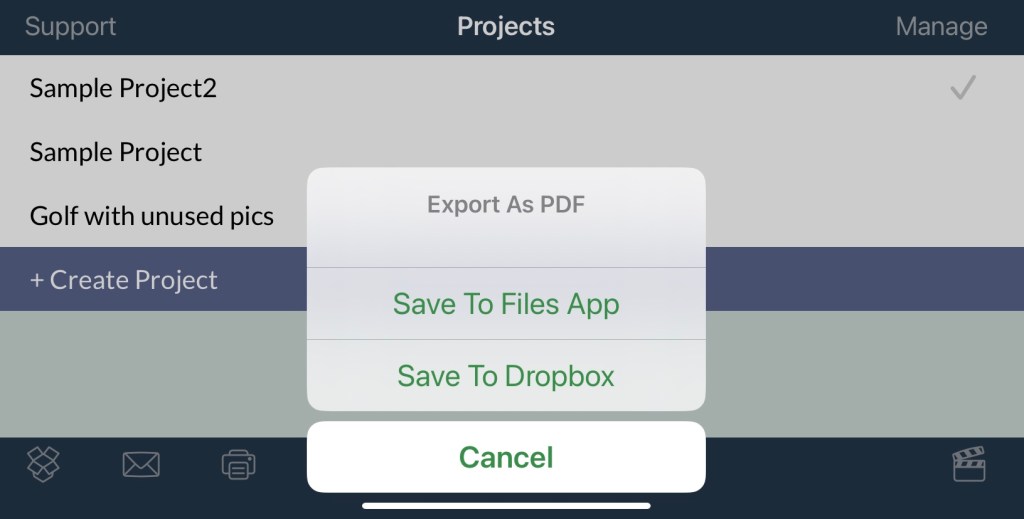Tap Manage in the top bar
This screenshot has width=1024, height=519.
pyautogui.click(x=941, y=26)
